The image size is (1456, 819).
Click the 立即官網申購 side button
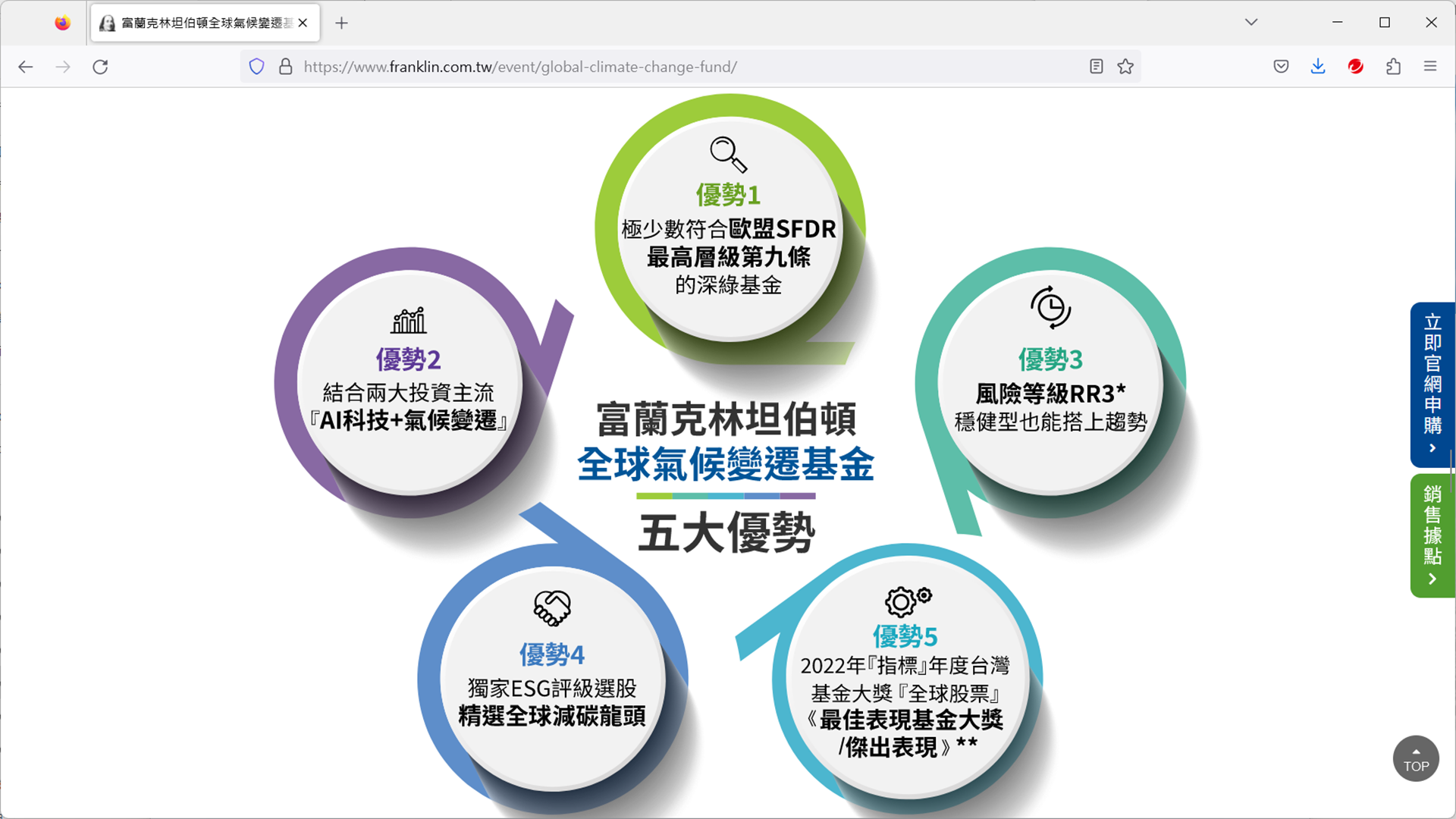[1432, 384]
